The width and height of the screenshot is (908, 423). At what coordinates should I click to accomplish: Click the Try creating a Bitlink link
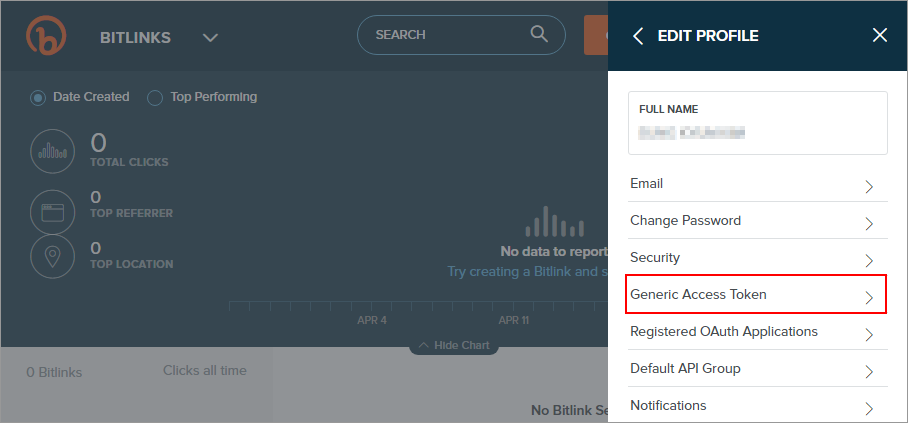[528, 272]
